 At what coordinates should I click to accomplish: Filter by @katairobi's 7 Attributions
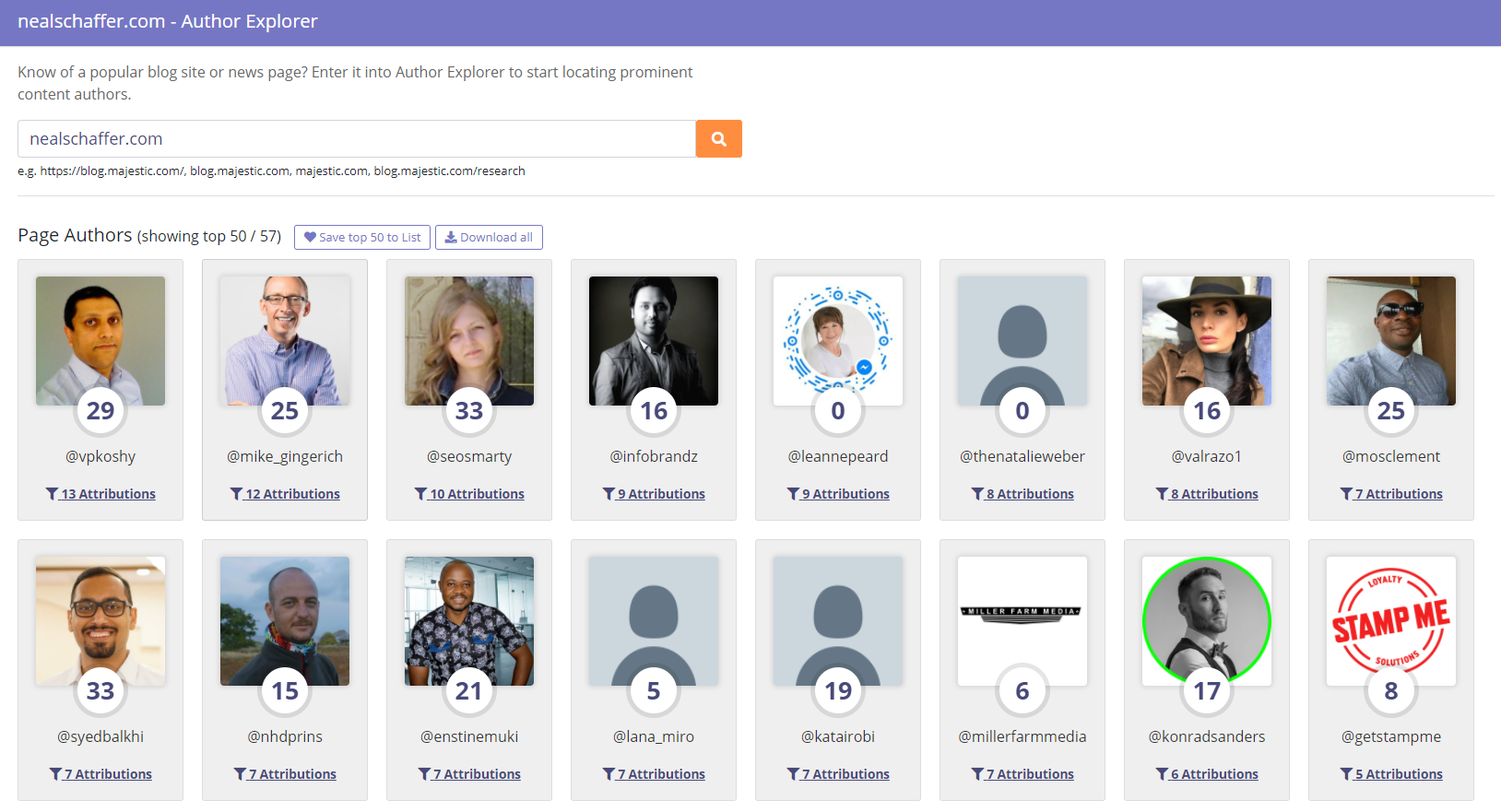pyautogui.click(x=838, y=774)
